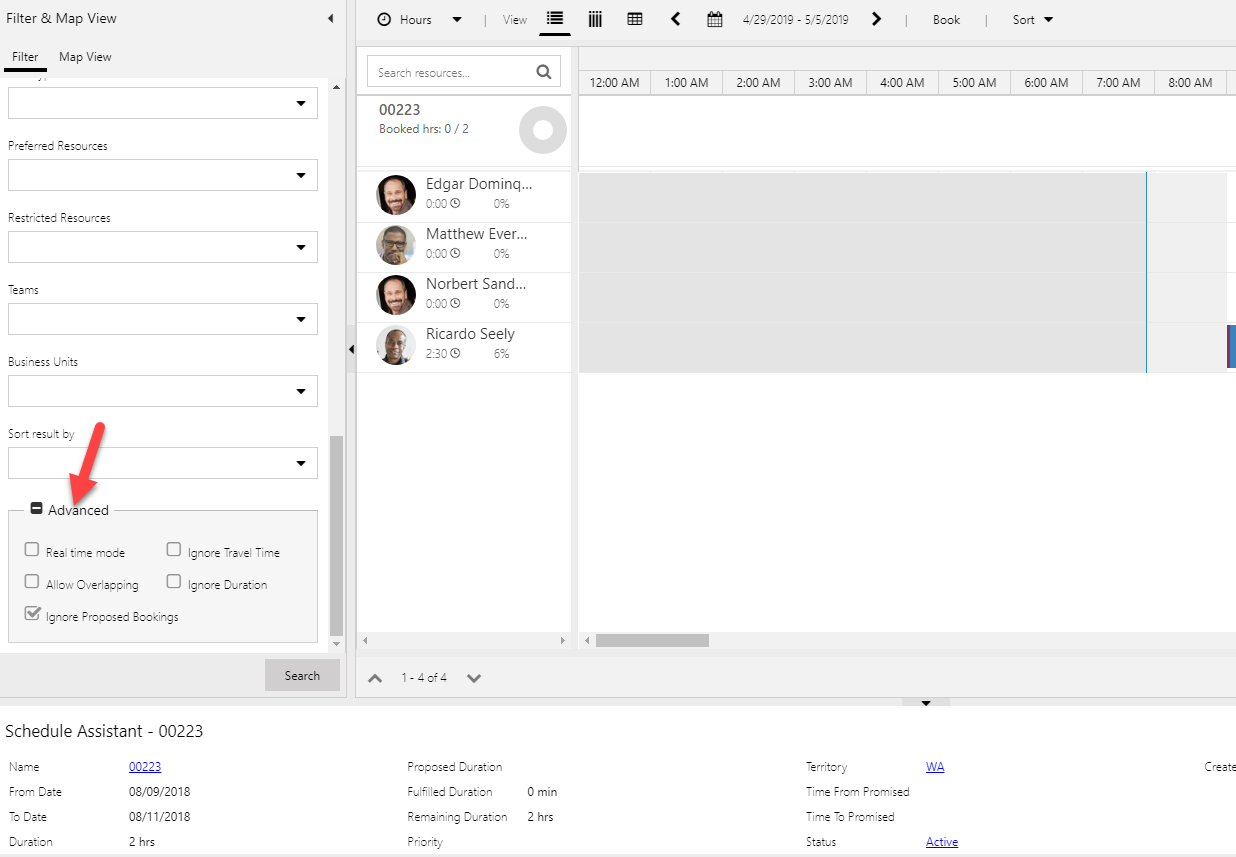Open the calendar date picker icon
Screen dimensions: 1236x857
(x=714, y=19)
